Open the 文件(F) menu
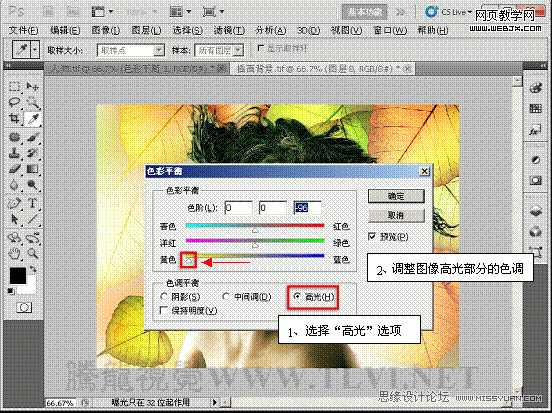Viewport: 552px width, 413px height. coord(23,30)
